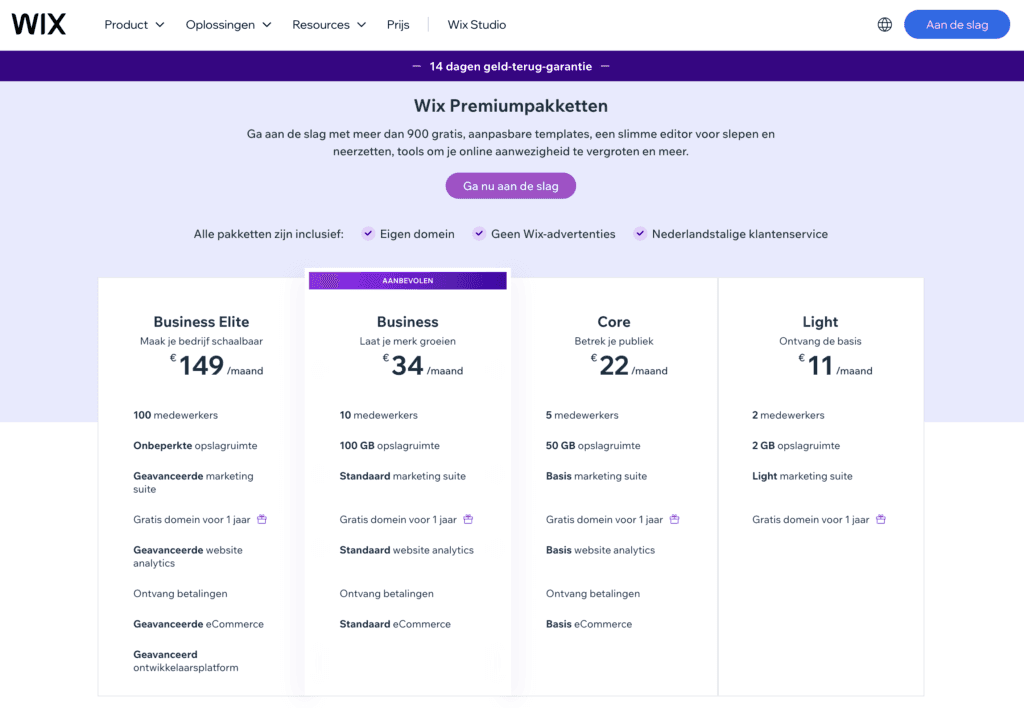
Task: Click 'Maak je bedrijf schaalbaar' subtitle
Action: 201,341
